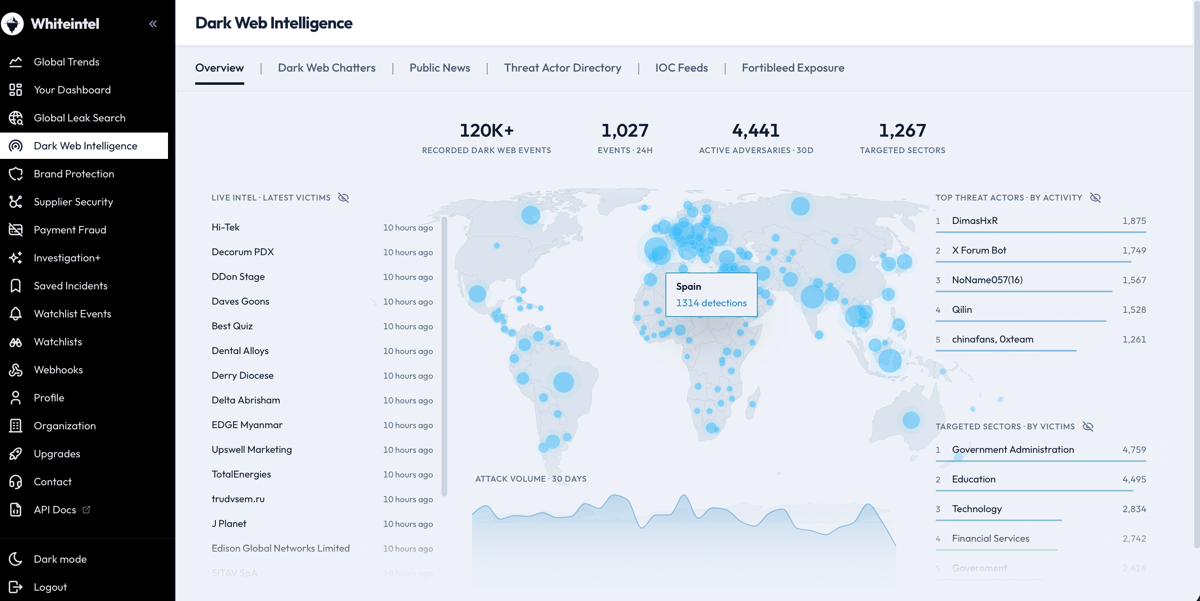Click the Dark Web Intelligence radar icon
1200x601 pixels.
pos(16,146)
